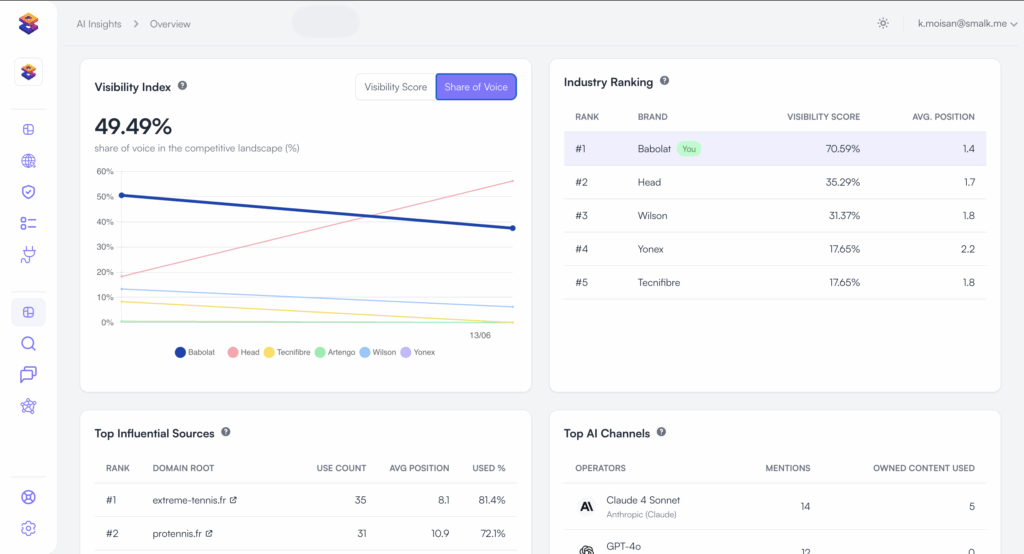Click the 72.1% used value
This screenshot has width=1024, height=554.
[x=493, y=533]
